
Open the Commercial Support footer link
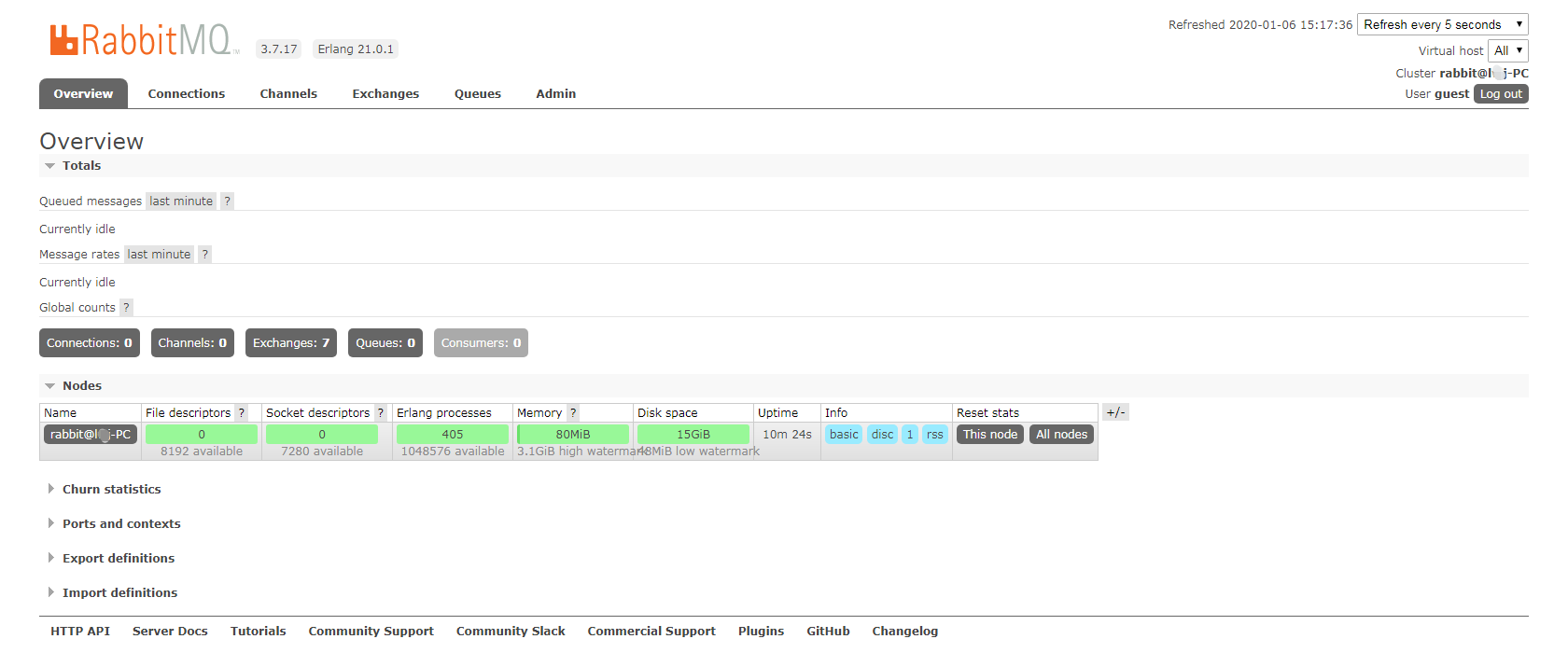pyautogui.click(x=651, y=631)
